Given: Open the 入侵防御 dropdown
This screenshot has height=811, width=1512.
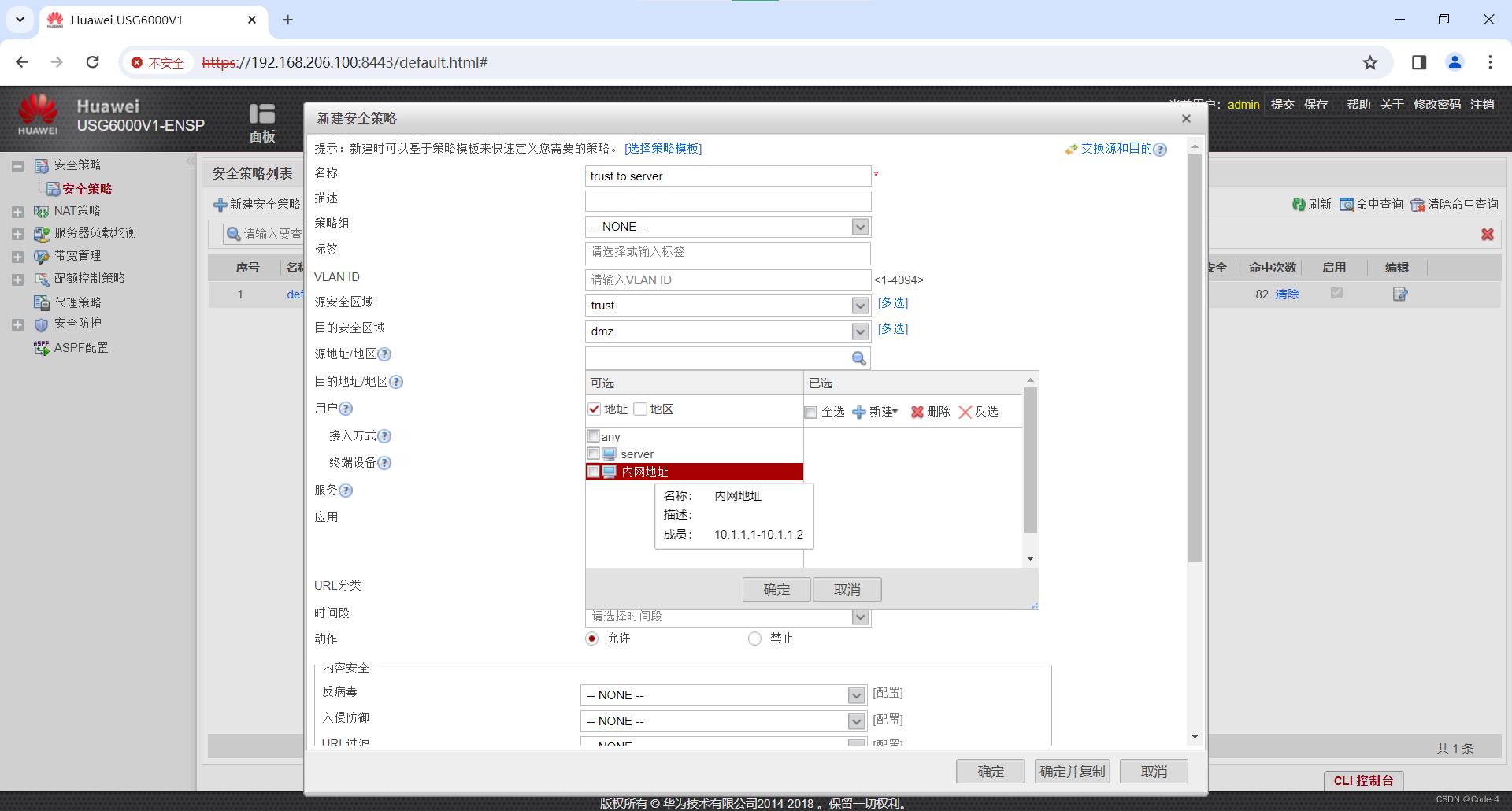Looking at the screenshot, I should click(857, 721).
